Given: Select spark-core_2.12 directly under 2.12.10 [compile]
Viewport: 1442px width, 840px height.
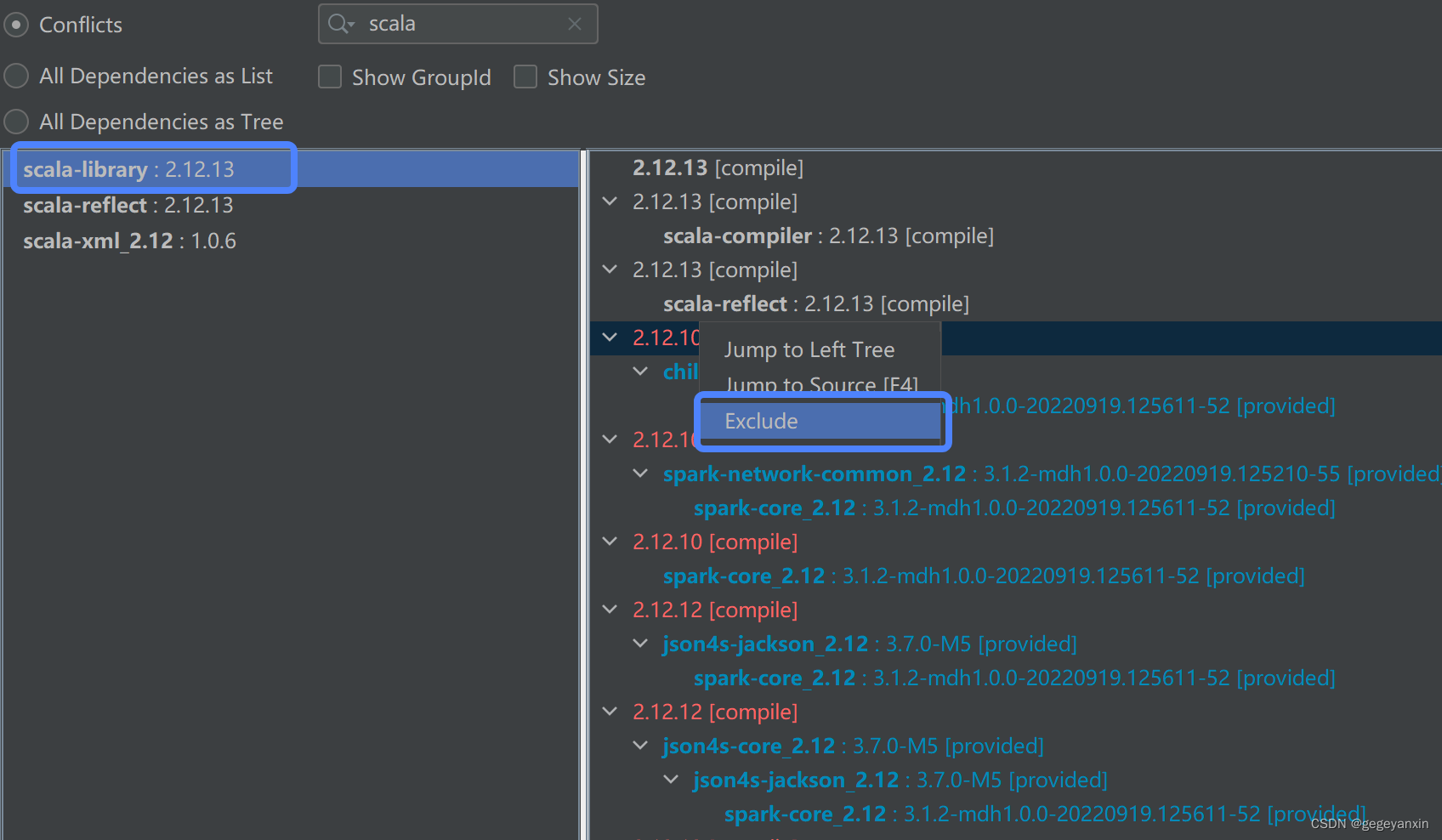Looking at the screenshot, I should pyautogui.click(x=984, y=576).
